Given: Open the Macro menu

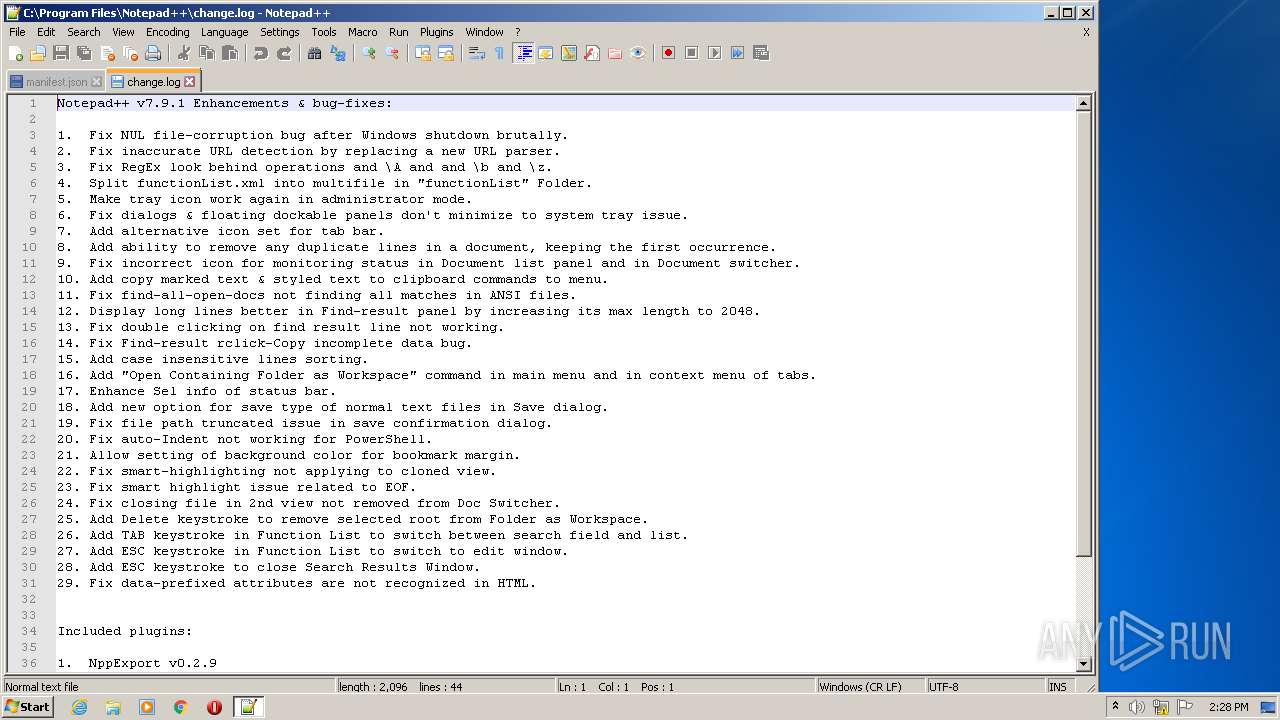Looking at the screenshot, I should pyautogui.click(x=363, y=32).
